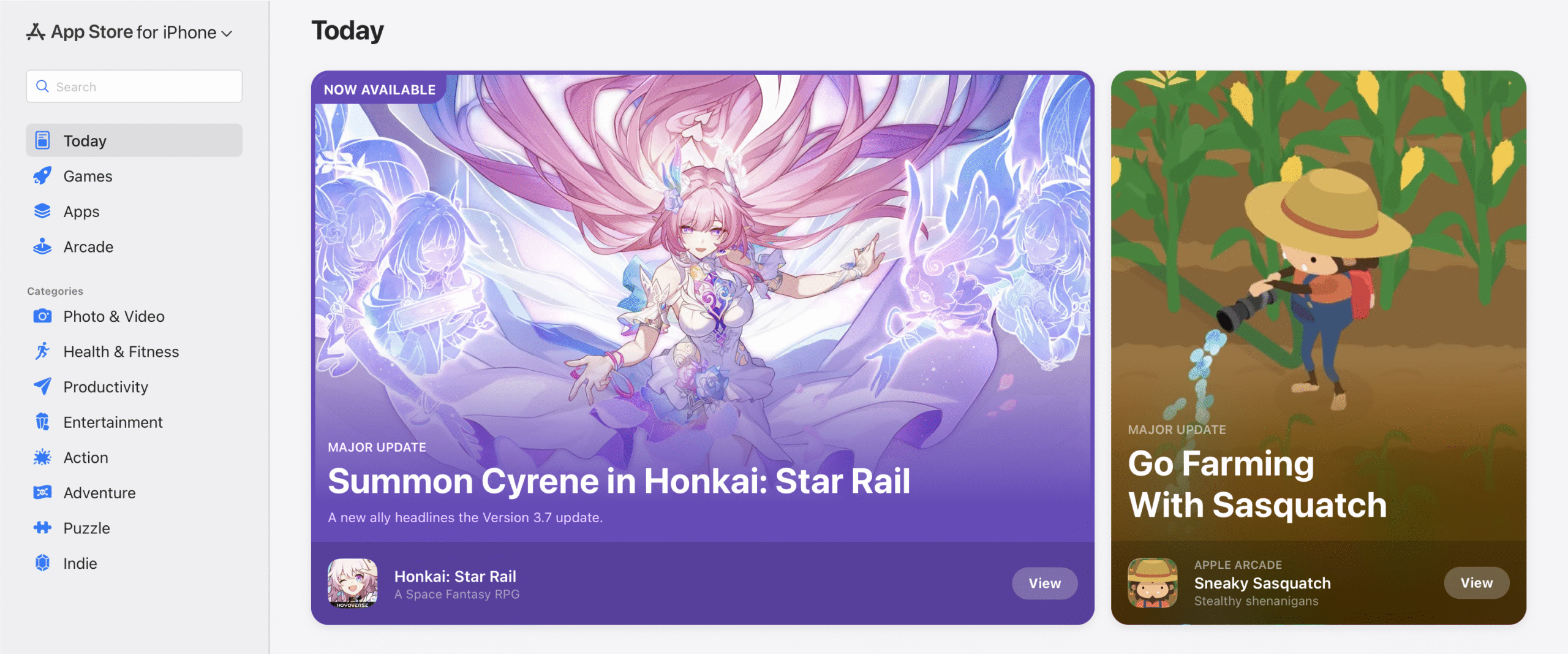Click the Productivity paper plane icon
1568x654 pixels.
point(42,386)
